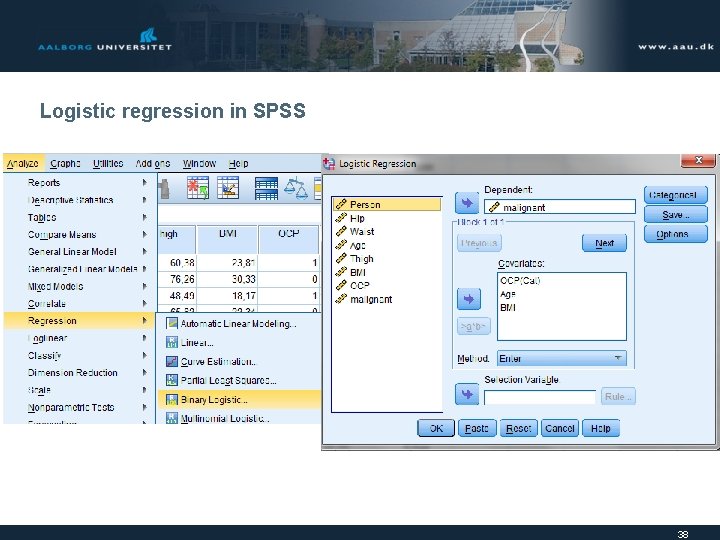Click the Options button
Screen dimensions: 720x540
[675, 234]
